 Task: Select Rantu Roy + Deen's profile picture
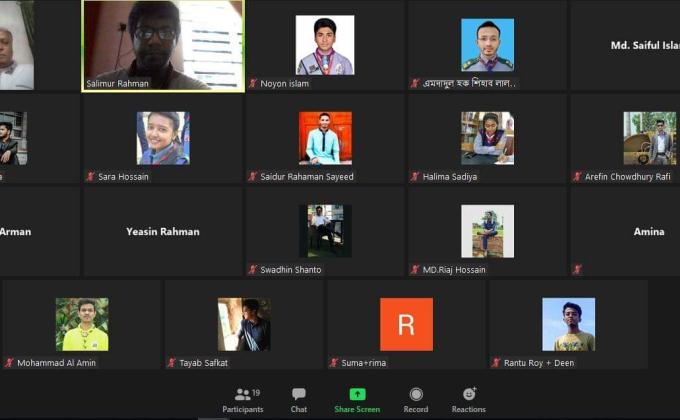coord(569,325)
